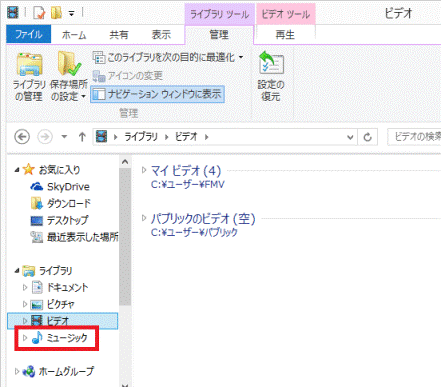Viewport: 441px width, 387px height.
Task: Expand the ピクチャ library node
Action: pos(25,304)
